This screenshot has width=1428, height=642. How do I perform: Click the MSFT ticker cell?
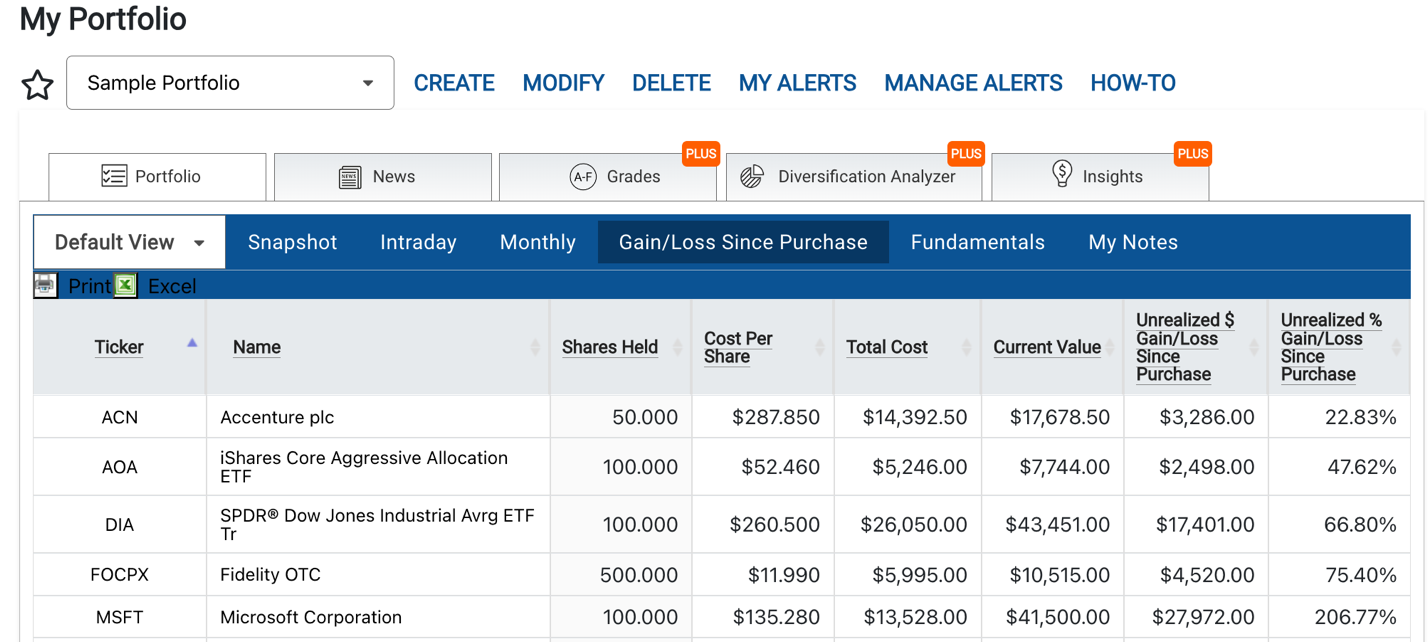pyautogui.click(x=120, y=617)
